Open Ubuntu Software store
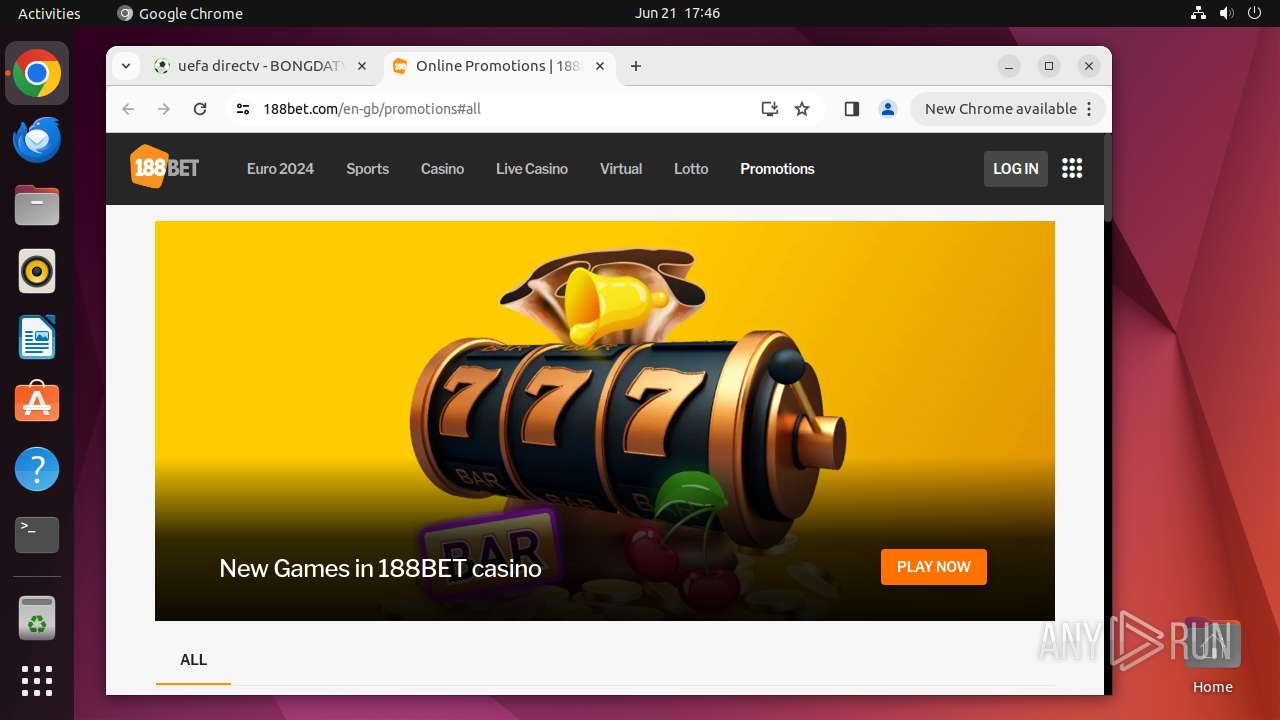 [37, 403]
